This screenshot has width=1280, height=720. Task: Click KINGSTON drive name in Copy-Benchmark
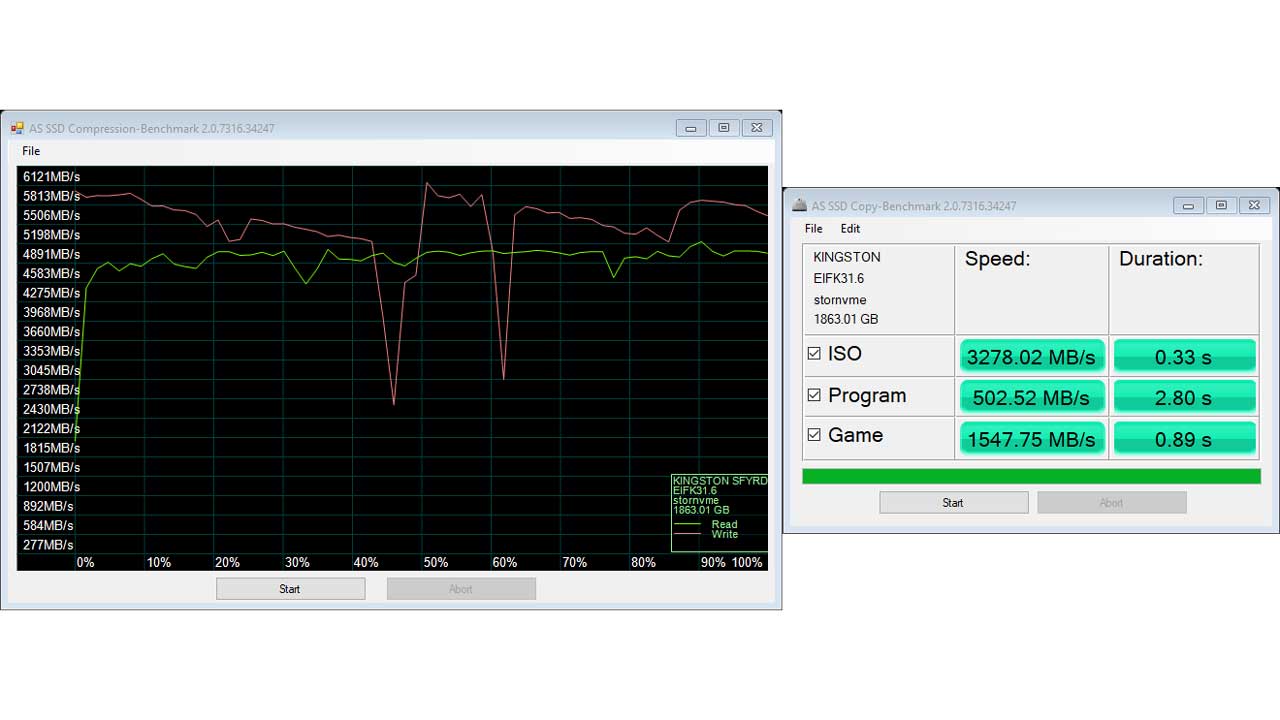847,257
